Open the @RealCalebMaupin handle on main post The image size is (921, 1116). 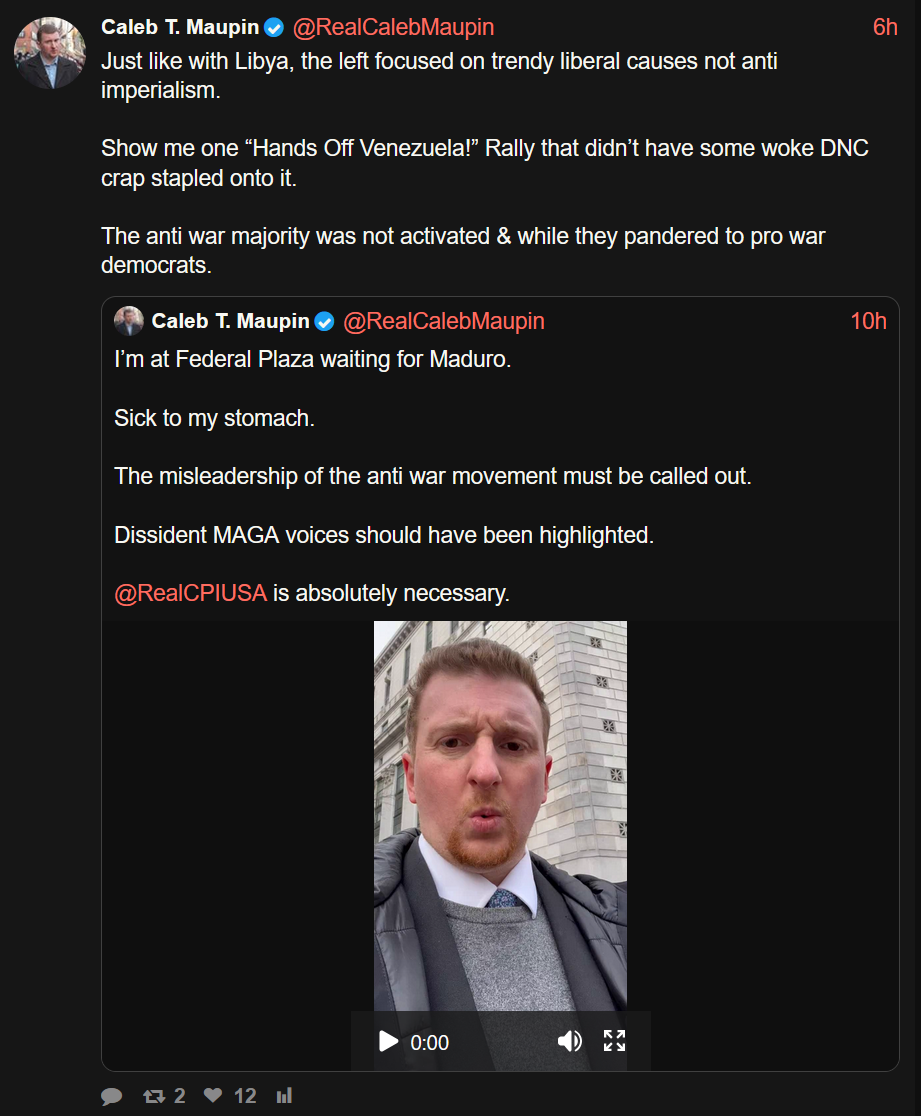[393, 27]
